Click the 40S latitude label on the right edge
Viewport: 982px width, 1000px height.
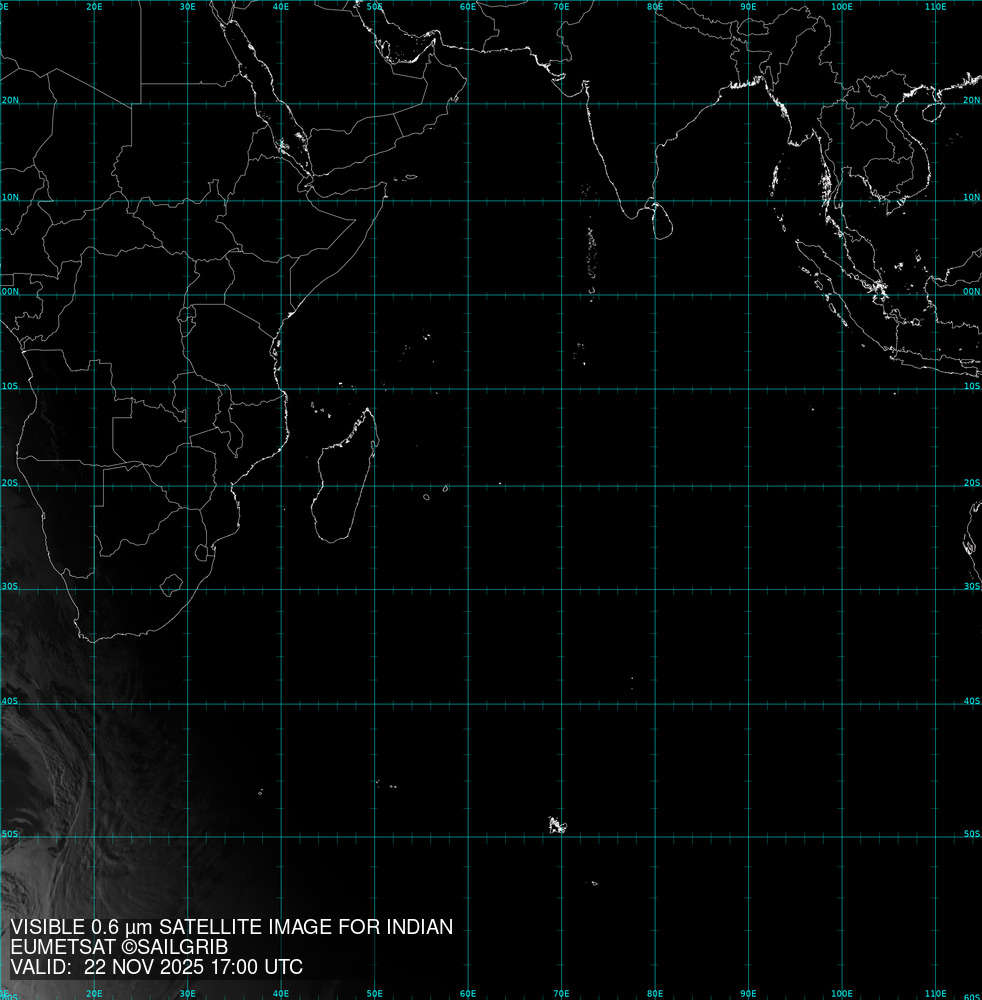point(971,701)
